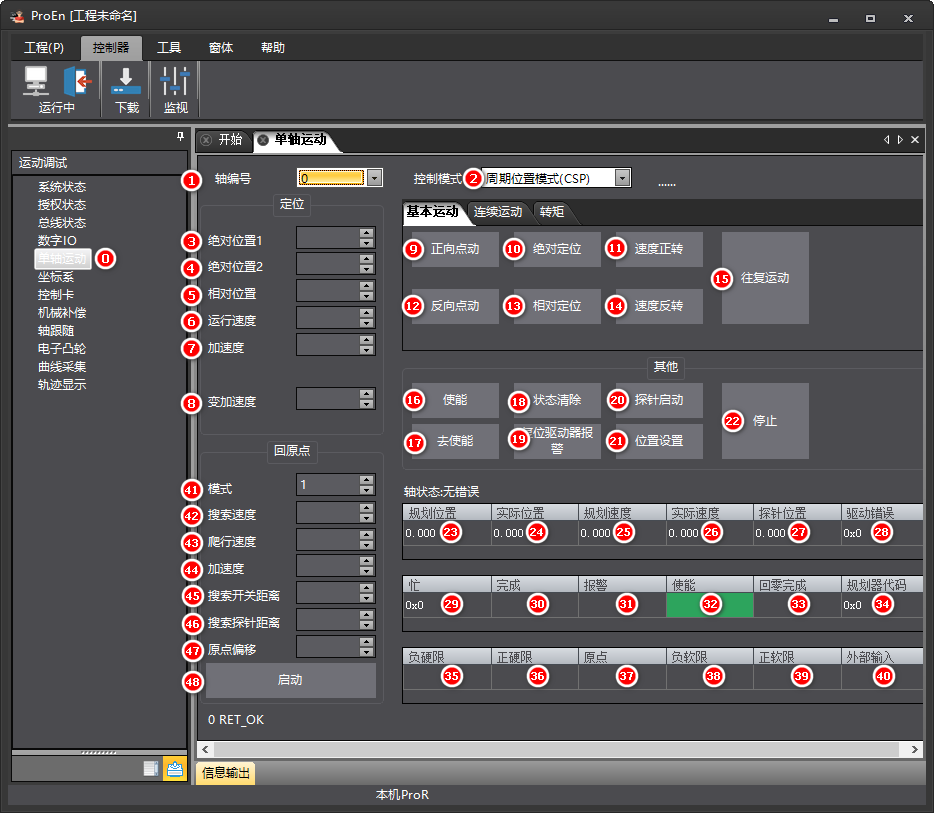Increase 相对位置 with its up arrow

click(x=367, y=286)
